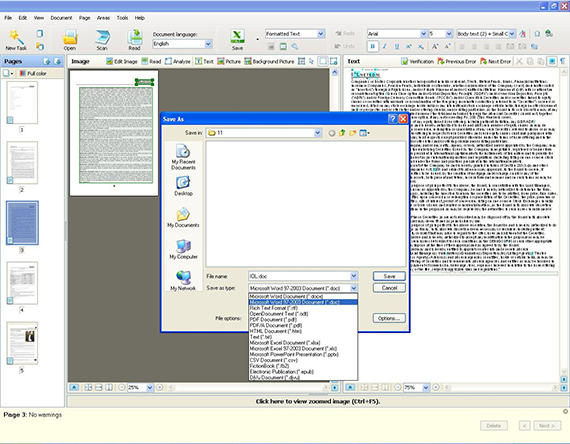Image resolution: width=570 pixels, height=444 pixels.
Task: Choose CSV Document (*.csv) type
Action: (x=303, y=360)
